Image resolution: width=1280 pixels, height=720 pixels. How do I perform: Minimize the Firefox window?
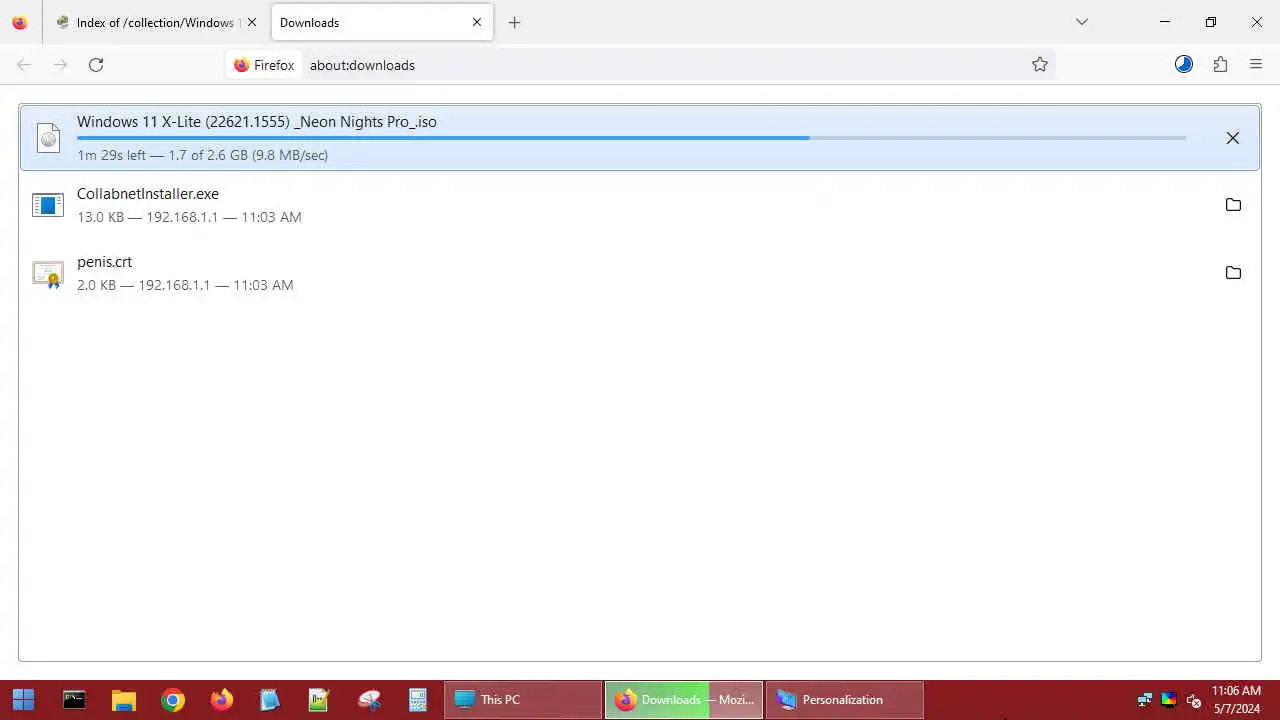click(x=1165, y=22)
